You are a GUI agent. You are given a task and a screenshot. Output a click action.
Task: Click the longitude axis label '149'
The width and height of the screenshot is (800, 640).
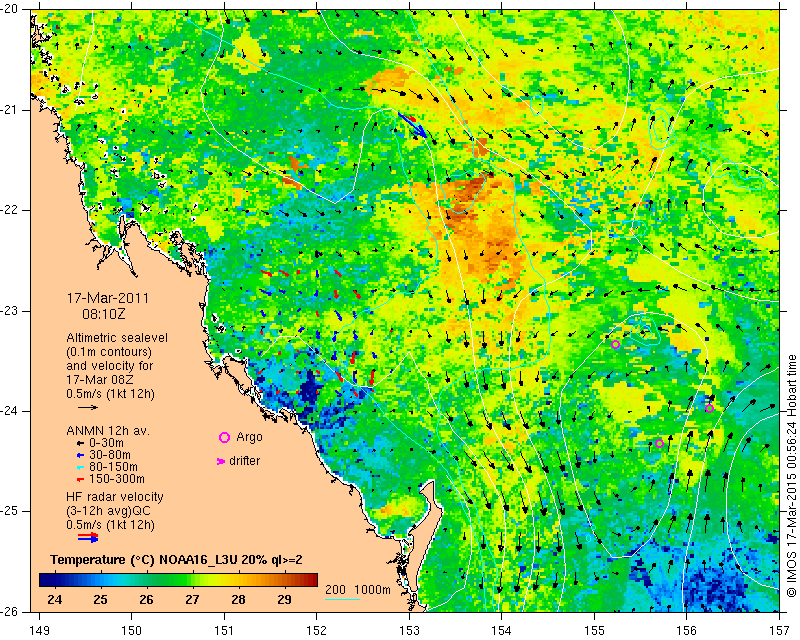40,630
